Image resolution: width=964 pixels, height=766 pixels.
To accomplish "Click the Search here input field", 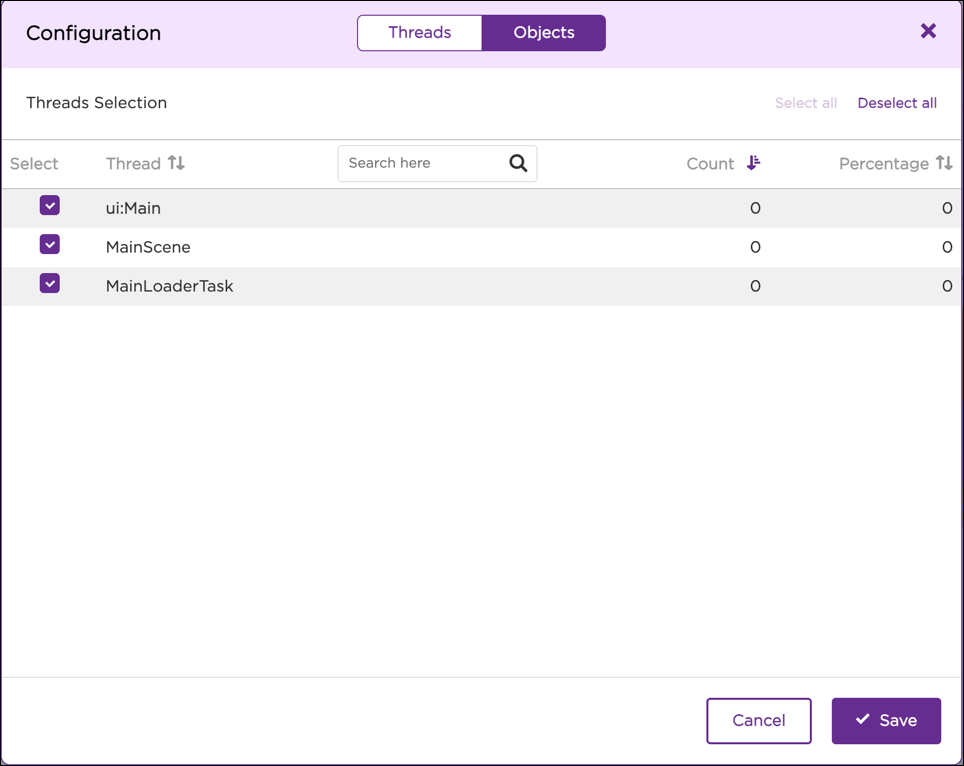I will [x=420, y=163].
